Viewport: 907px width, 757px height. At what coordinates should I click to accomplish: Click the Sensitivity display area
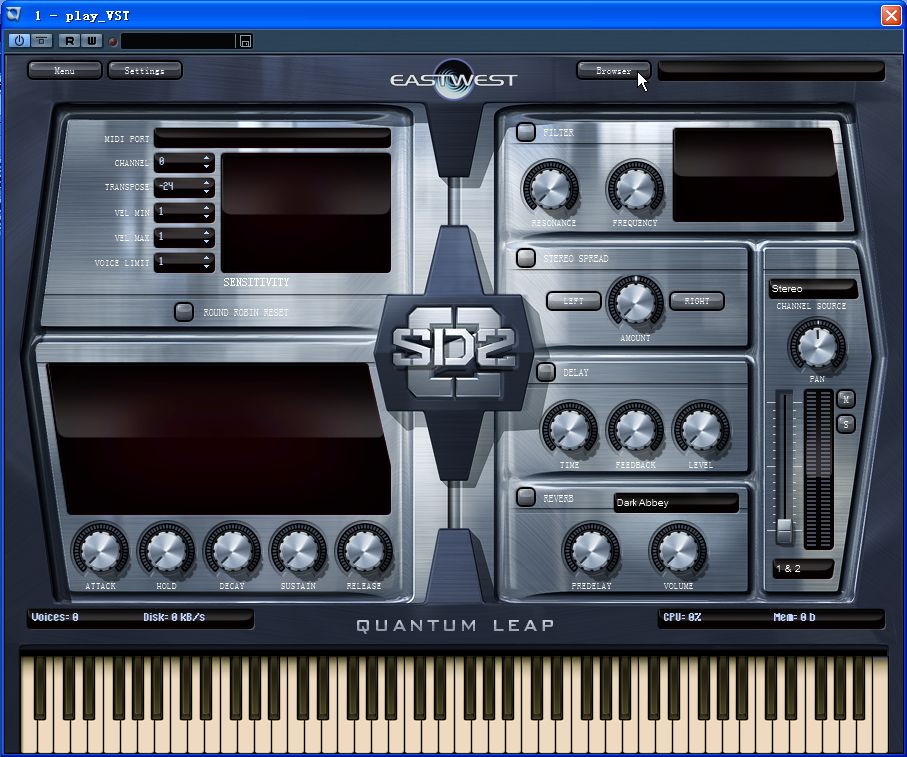[306, 213]
